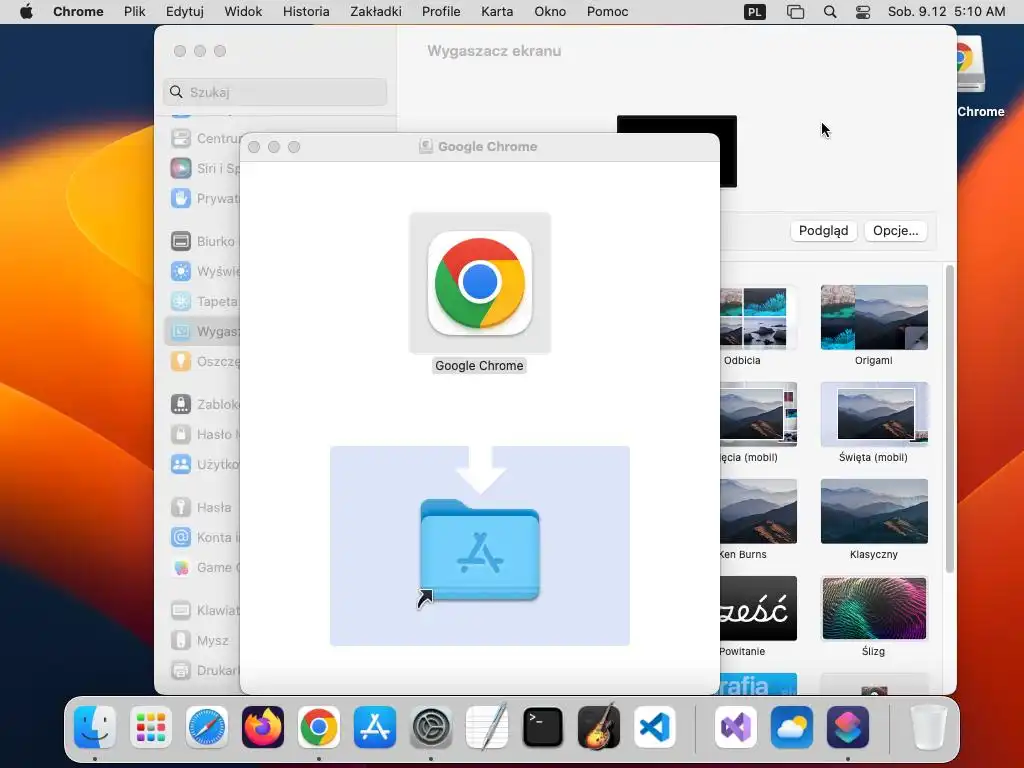Open Spotlight search in menu bar
1024x768 pixels.
(830, 12)
